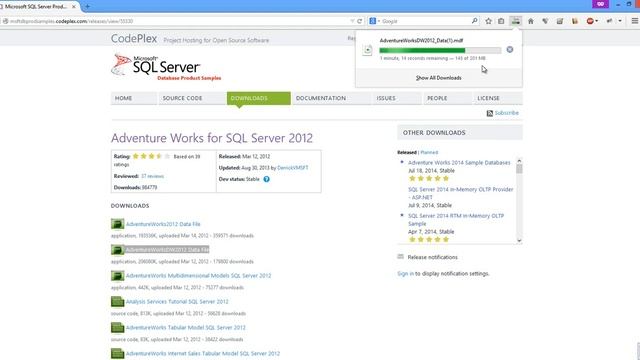Open a new tab with the plus button

[x=87, y=6]
